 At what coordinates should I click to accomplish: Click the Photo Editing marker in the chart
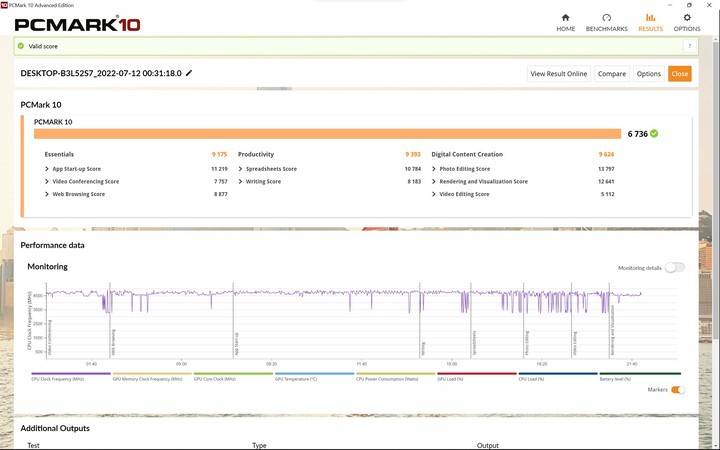(x=527, y=343)
